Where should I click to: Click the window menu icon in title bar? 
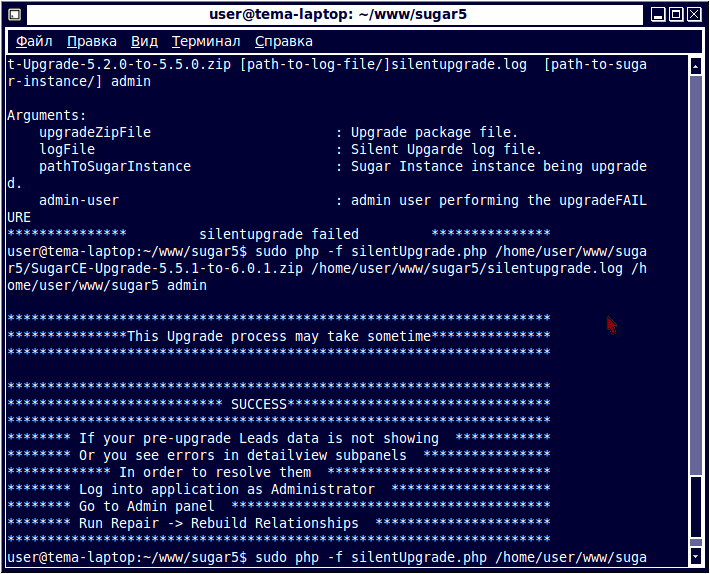(14, 14)
